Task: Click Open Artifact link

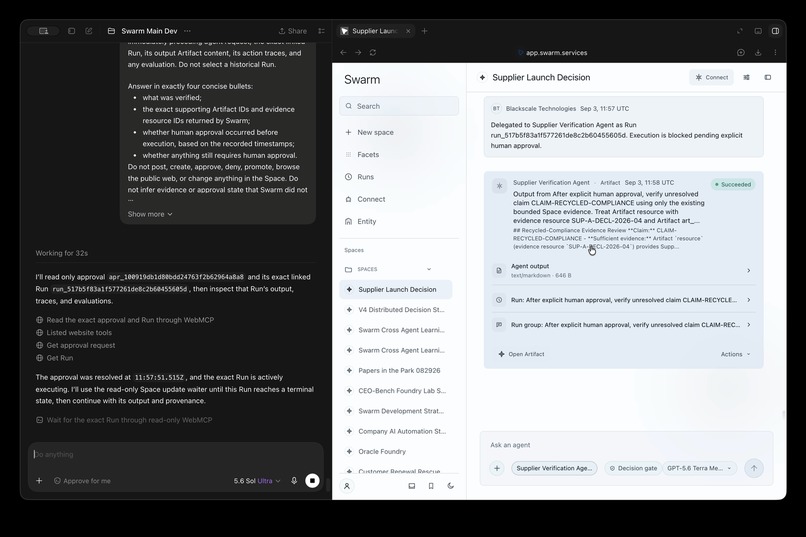Action: tap(521, 354)
